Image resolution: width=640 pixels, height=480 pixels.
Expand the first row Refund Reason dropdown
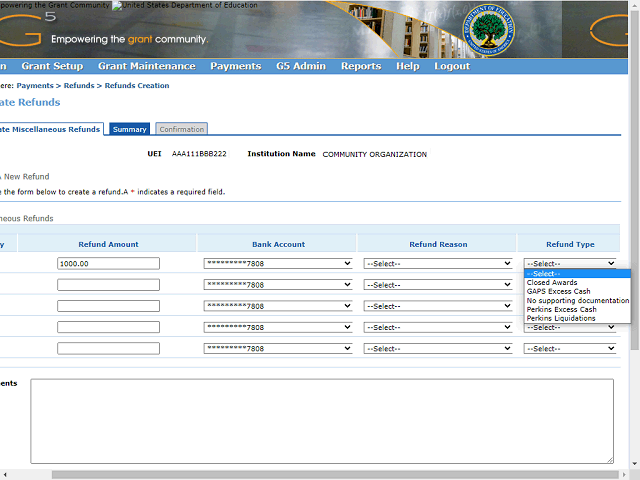coord(438,264)
